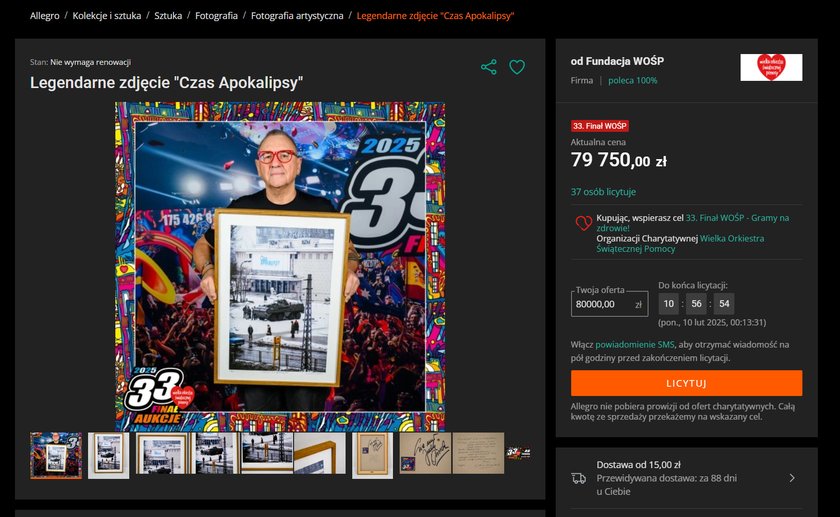Open the powiadomienie SMS link
The image size is (840, 517).
[x=635, y=344]
